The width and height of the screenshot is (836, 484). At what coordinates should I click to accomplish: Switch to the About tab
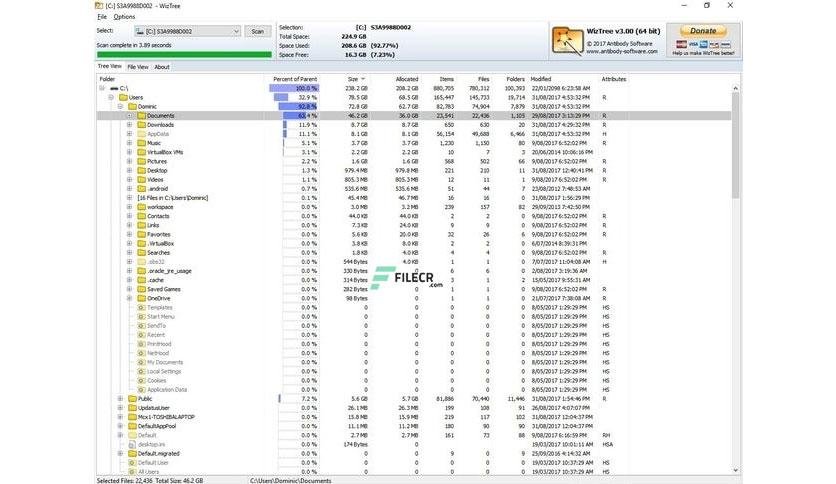tap(162, 67)
